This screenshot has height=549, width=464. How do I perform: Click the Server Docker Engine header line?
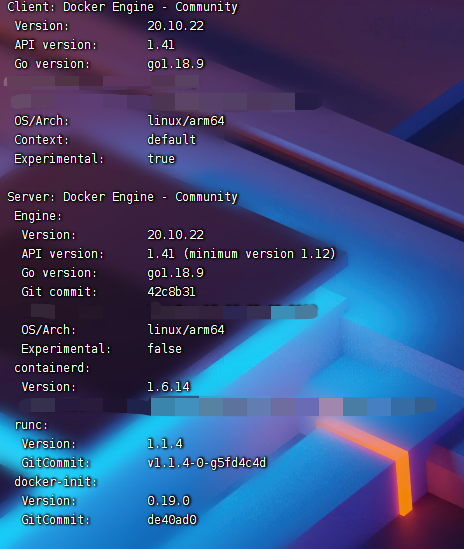pyautogui.click(x=122, y=197)
